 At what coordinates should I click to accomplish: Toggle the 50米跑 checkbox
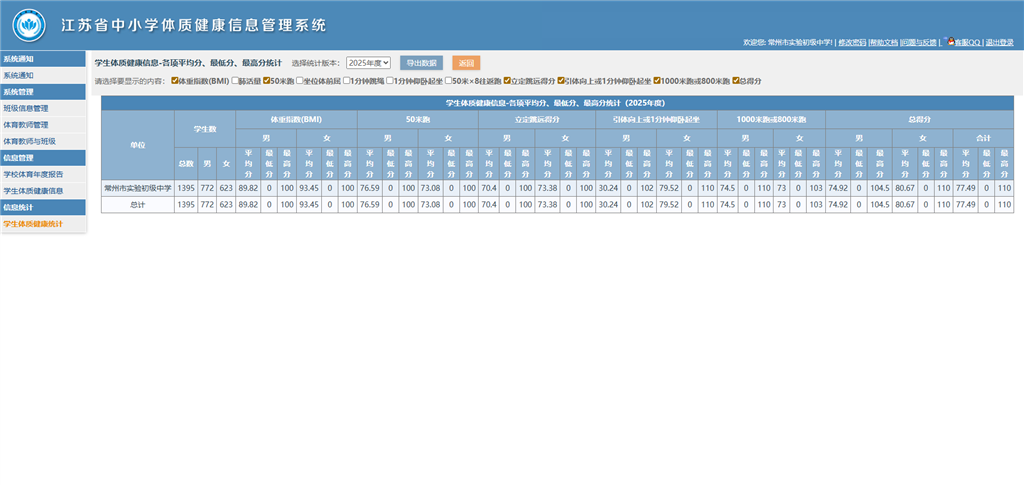tap(267, 80)
